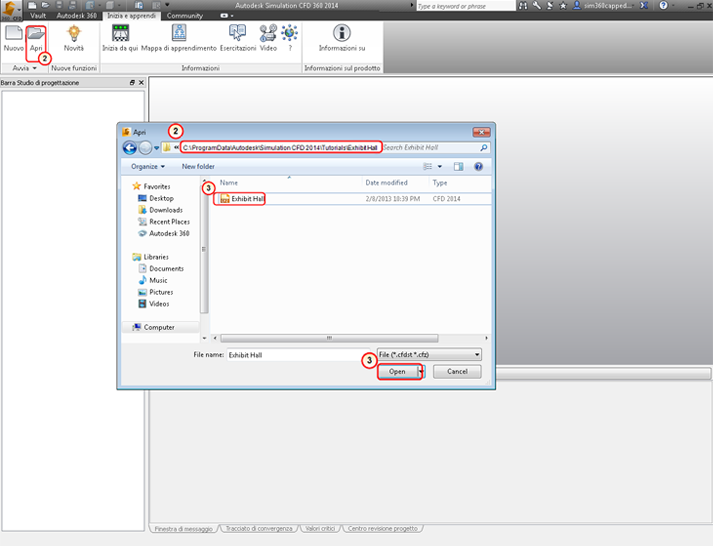This screenshot has width=714, height=546.
Task: Click the blue help question mark in title bar
Action: [663, 5]
